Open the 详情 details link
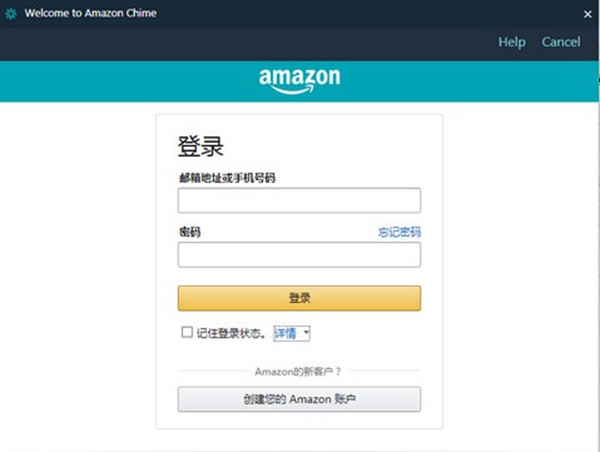Screen dimensions: 600x452 285,333
